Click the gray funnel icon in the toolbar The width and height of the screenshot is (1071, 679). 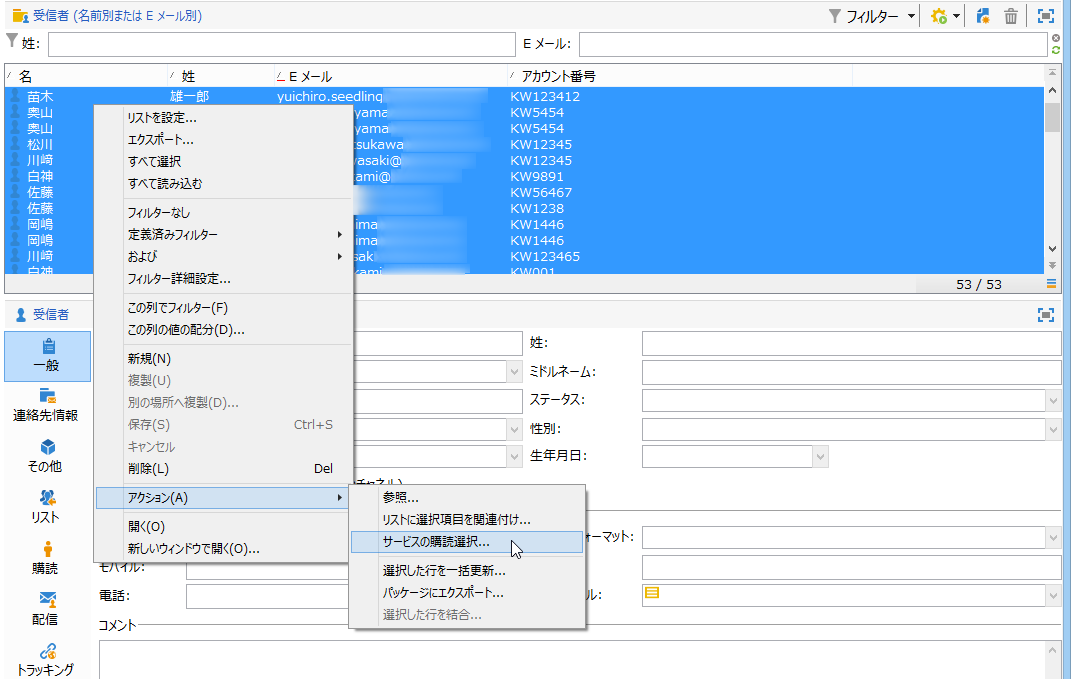pyautogui.click(x=835, y=16)
